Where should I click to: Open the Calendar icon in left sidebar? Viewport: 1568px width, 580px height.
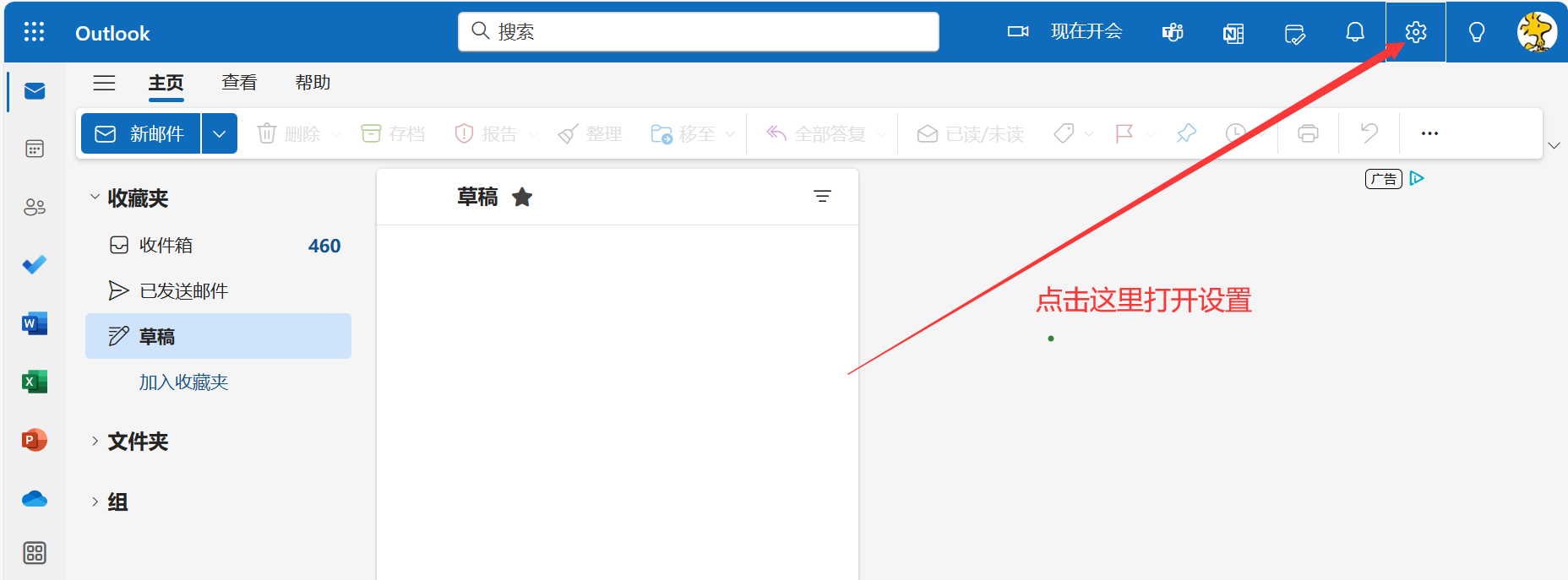35,149
